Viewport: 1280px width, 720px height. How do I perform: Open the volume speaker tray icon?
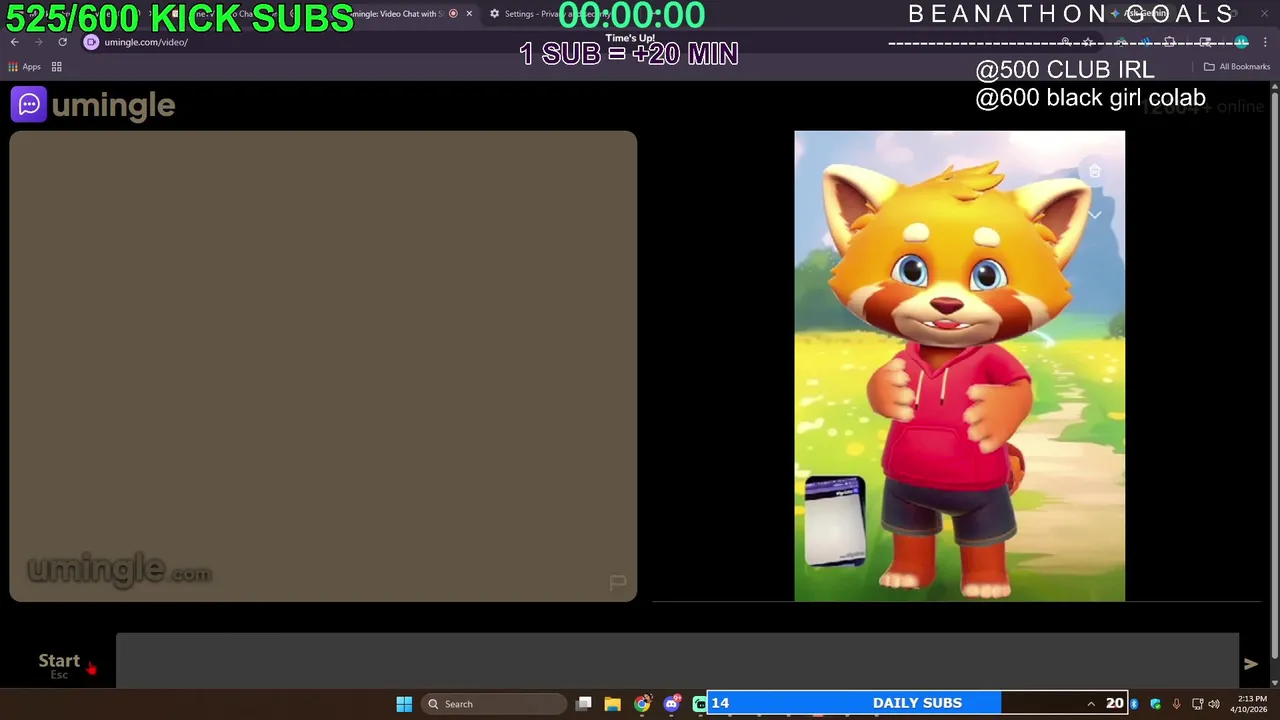pos(1214,704)
